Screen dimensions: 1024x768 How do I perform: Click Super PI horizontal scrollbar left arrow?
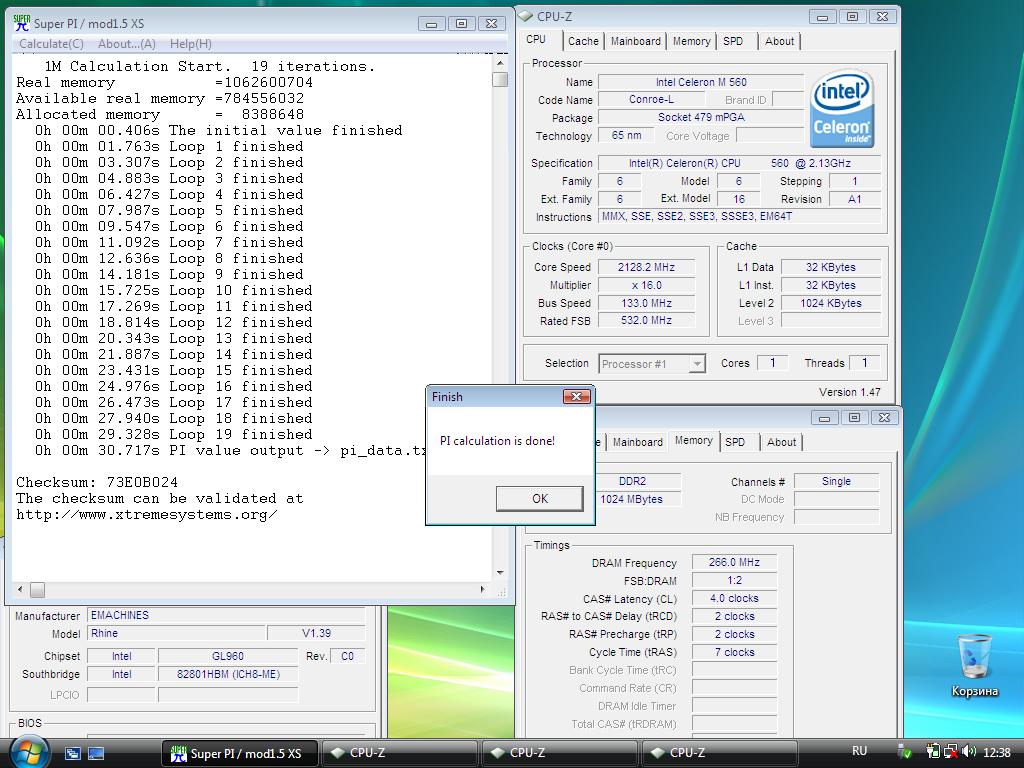pyautogui.click(x=20, y=589)
